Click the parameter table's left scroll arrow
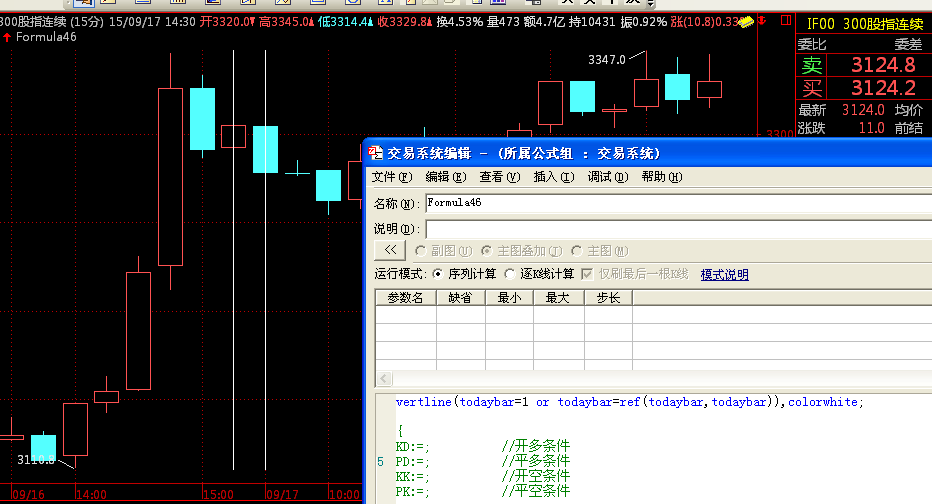Image resolution: width=932 pixels, height=504 pixels. coord(384,379)
